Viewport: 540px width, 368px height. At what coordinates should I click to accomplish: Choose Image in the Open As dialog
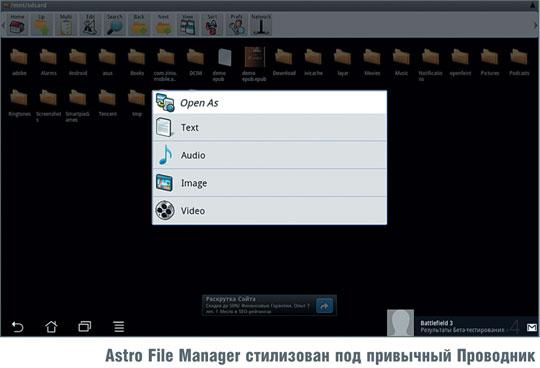pos(269,183)
